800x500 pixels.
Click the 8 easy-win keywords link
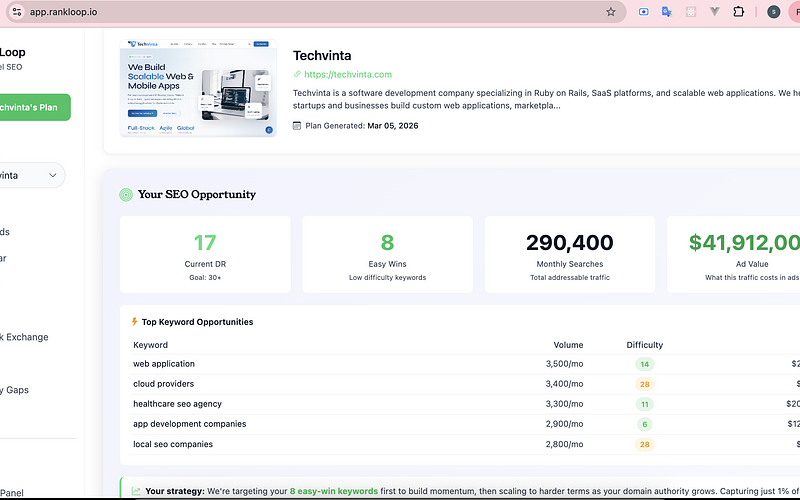point(334,491)
